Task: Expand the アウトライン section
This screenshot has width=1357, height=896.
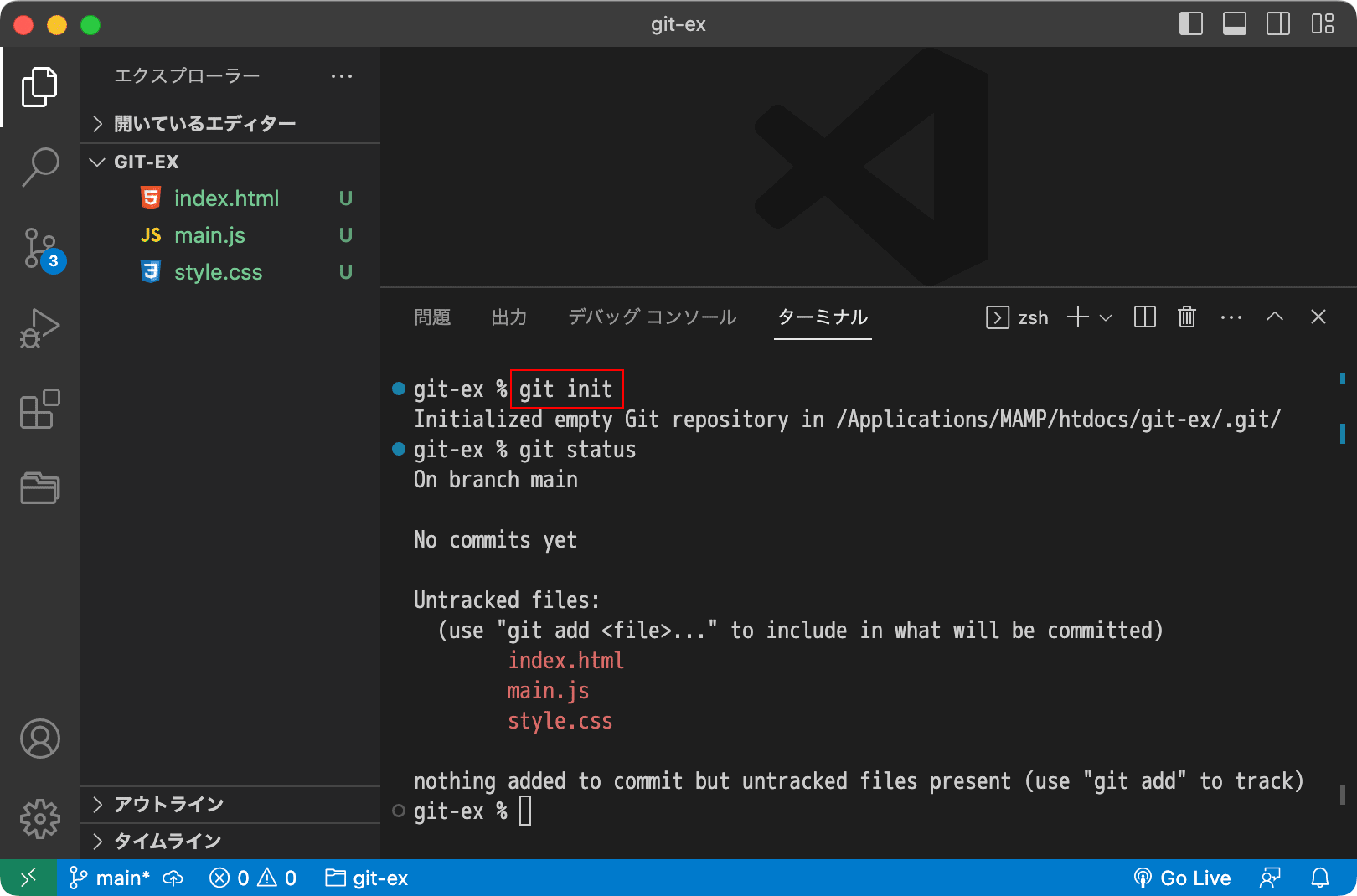Action: click(x=168, y=804)
